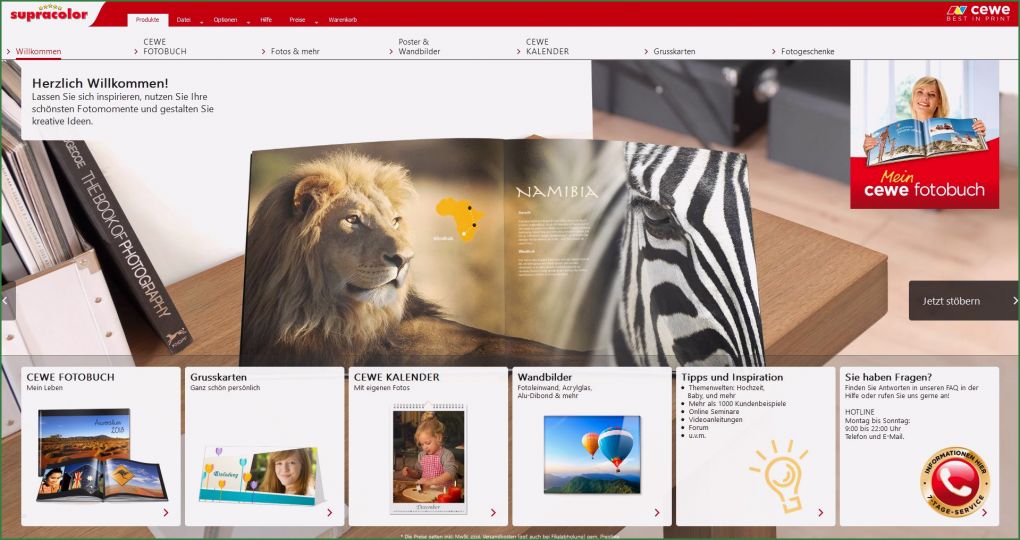
Task: Switch to the Fotos & mehr tab
Action: click(x=295, y=51)
